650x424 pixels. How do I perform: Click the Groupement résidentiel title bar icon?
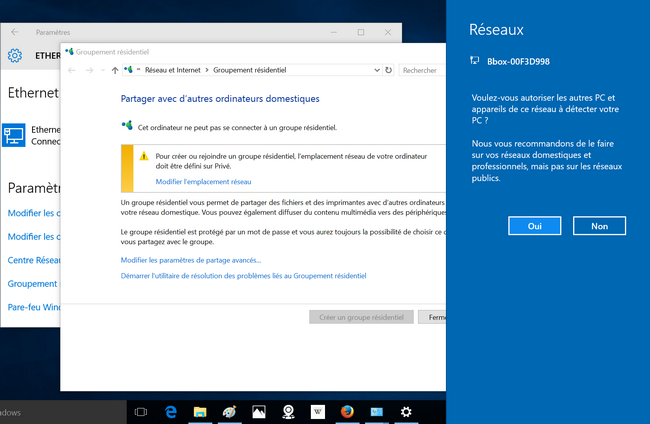coord(69,51)
